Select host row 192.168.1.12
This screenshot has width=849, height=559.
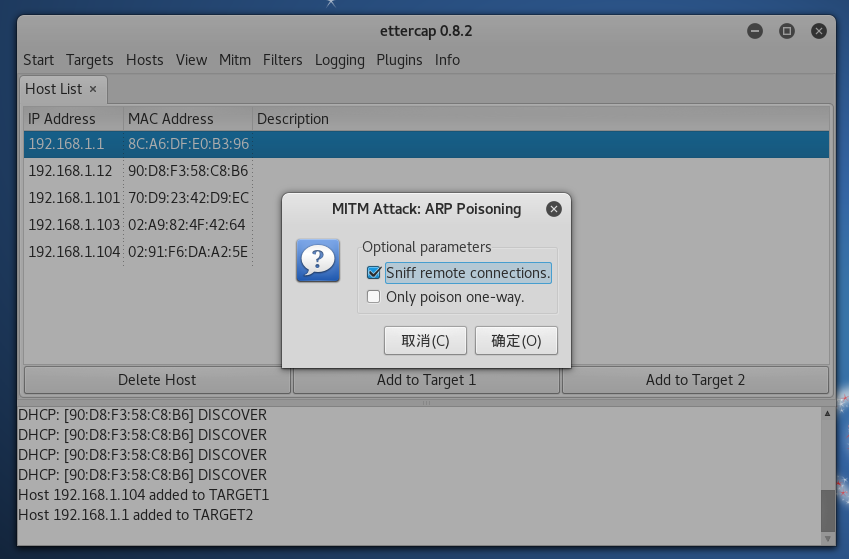(426, 171)
